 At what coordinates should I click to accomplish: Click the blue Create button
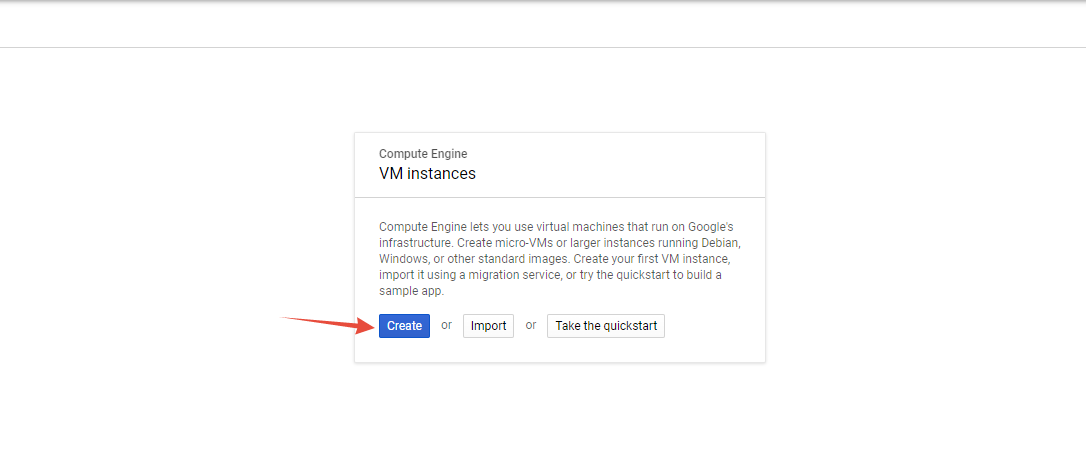pos(404,326)
